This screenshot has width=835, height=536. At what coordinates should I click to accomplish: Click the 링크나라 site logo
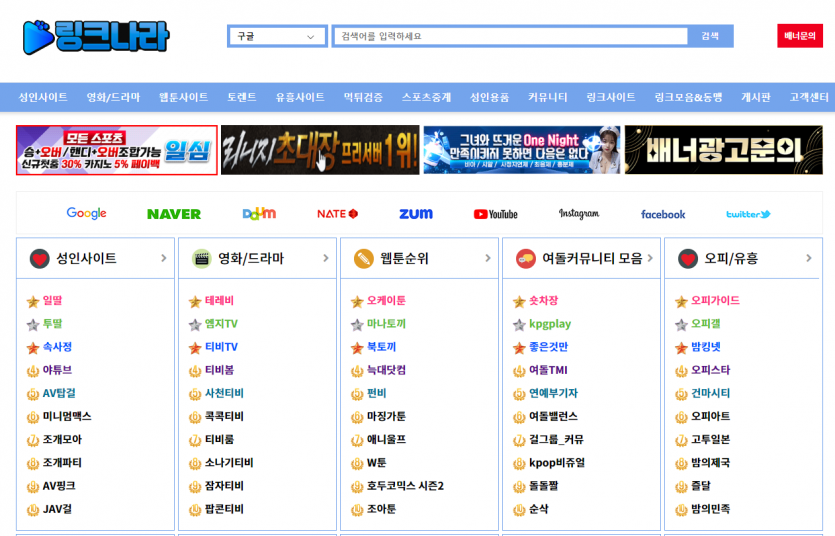(x=96, y=37)
